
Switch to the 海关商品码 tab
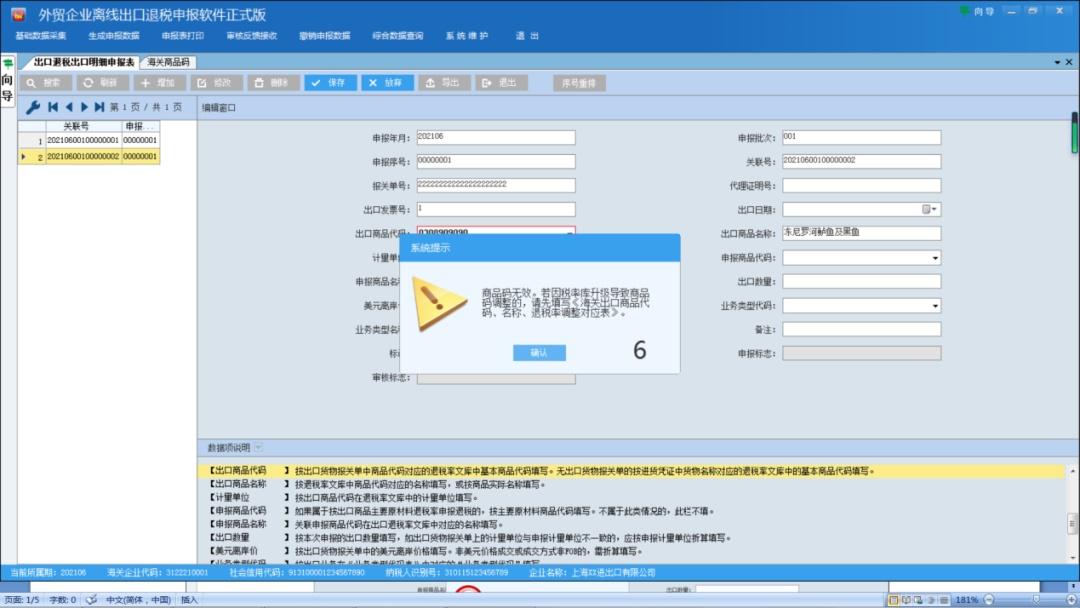click(x=168, y=62)
